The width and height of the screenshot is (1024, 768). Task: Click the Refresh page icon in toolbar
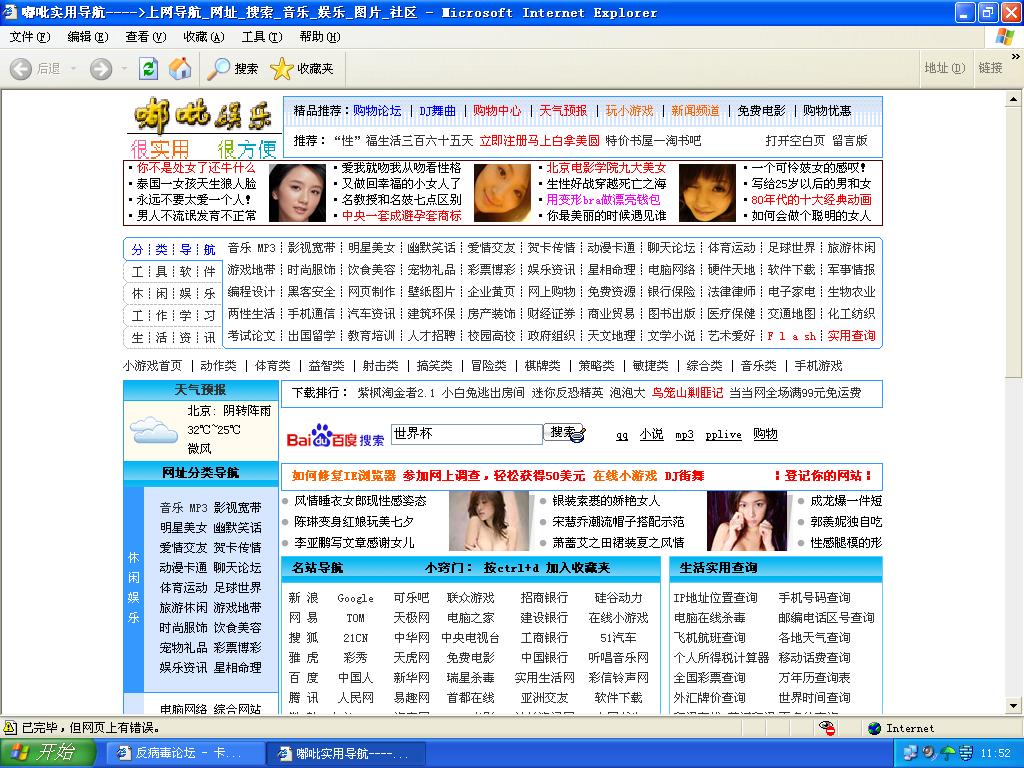(148, 68)
